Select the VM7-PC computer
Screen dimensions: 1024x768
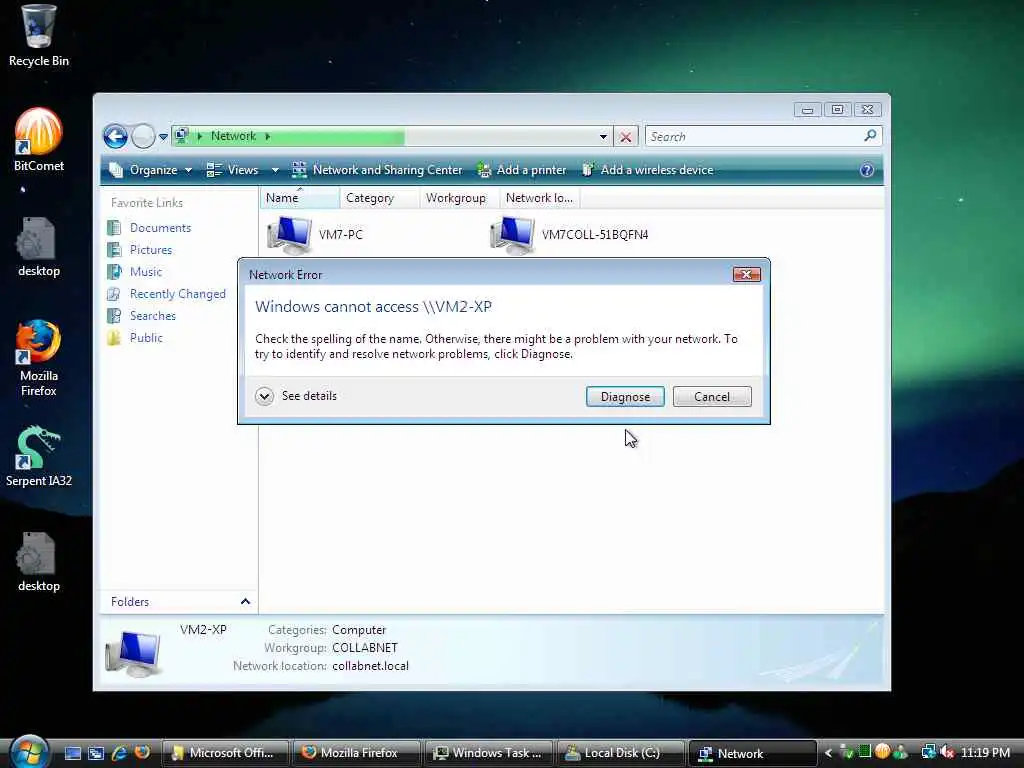pos(315,234)
